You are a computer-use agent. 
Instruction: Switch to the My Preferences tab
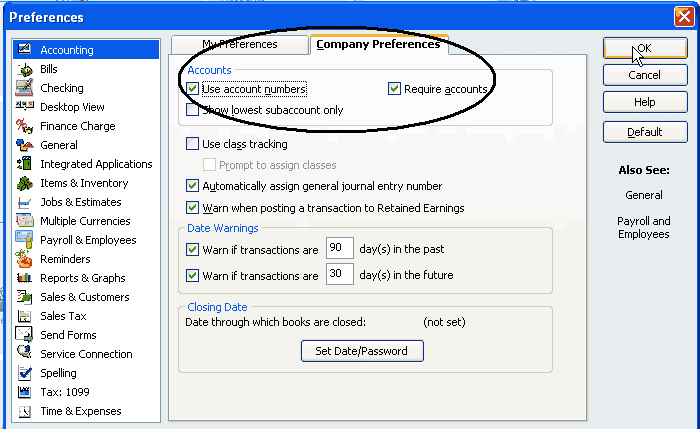[238, 44]
